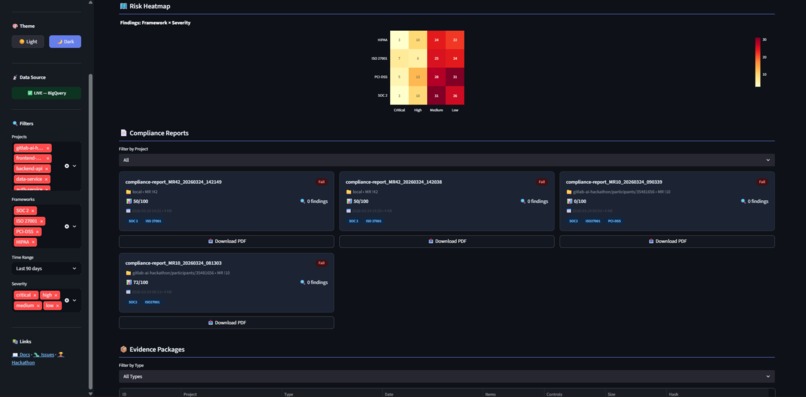Screen dimensions: 806x397
Task: Download PDF for report MR10_20260324_081303
Action: click(x=227, y=322)
